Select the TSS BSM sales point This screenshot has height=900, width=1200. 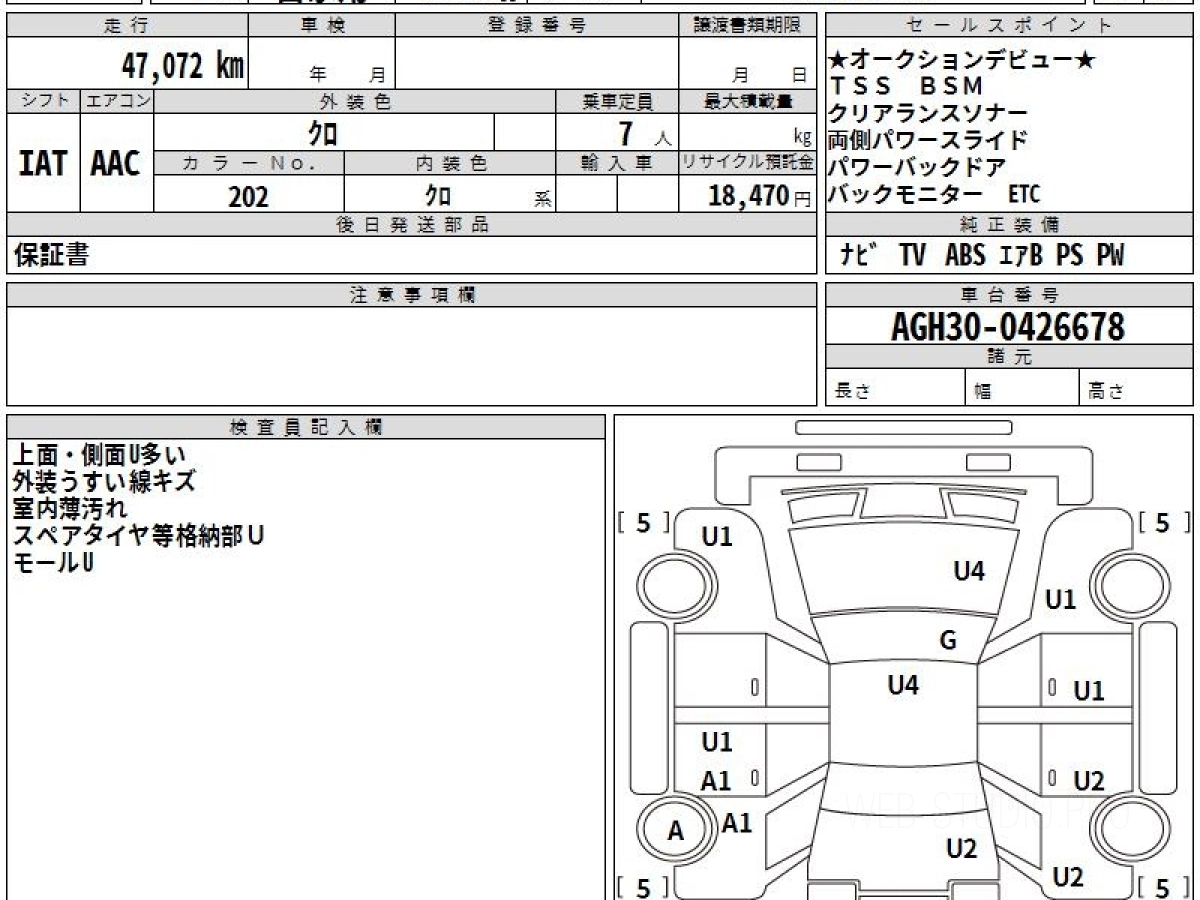906,86
